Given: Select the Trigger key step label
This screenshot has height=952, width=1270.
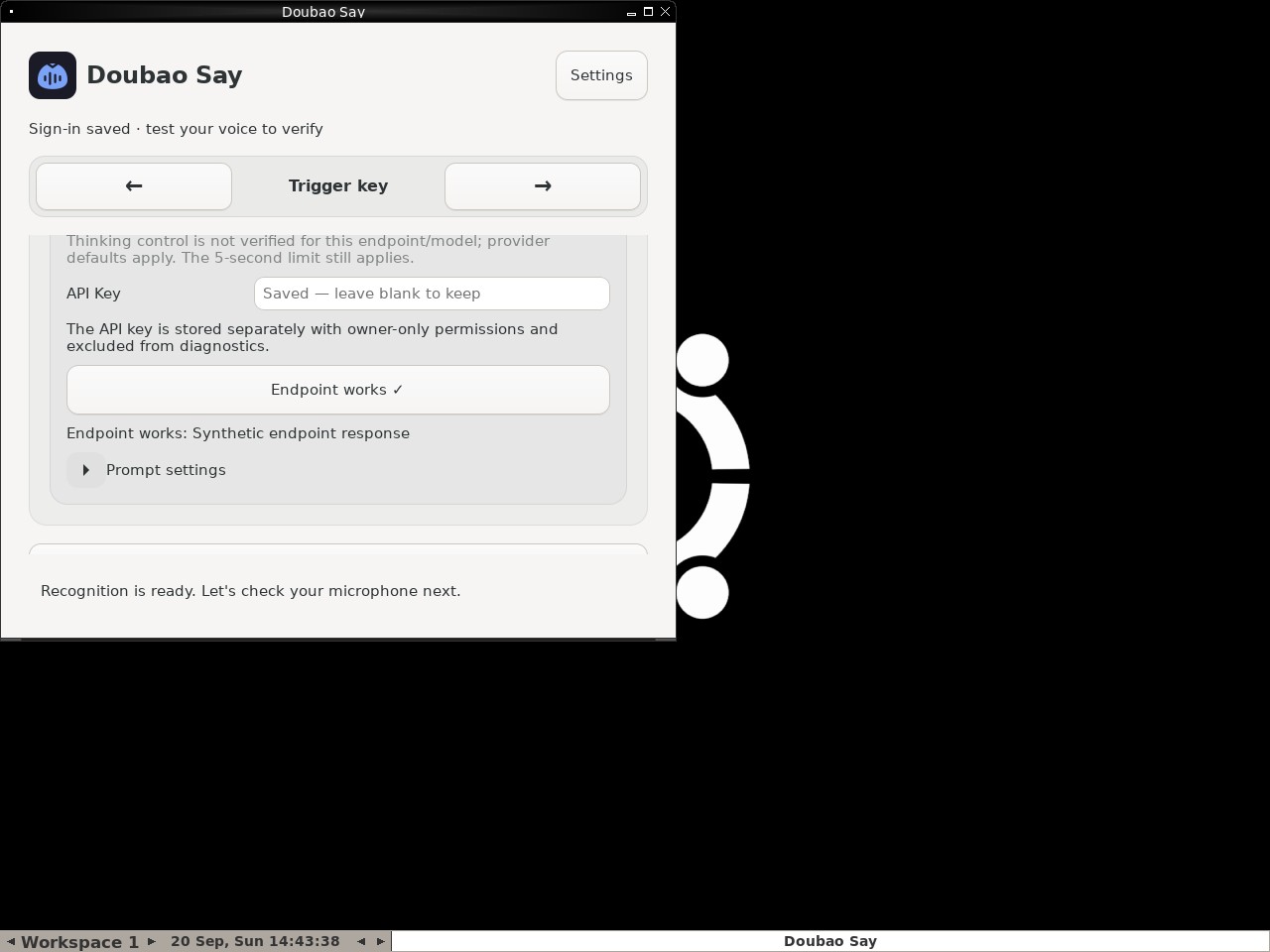Looking at the screenshot, I should click(338, 186).
